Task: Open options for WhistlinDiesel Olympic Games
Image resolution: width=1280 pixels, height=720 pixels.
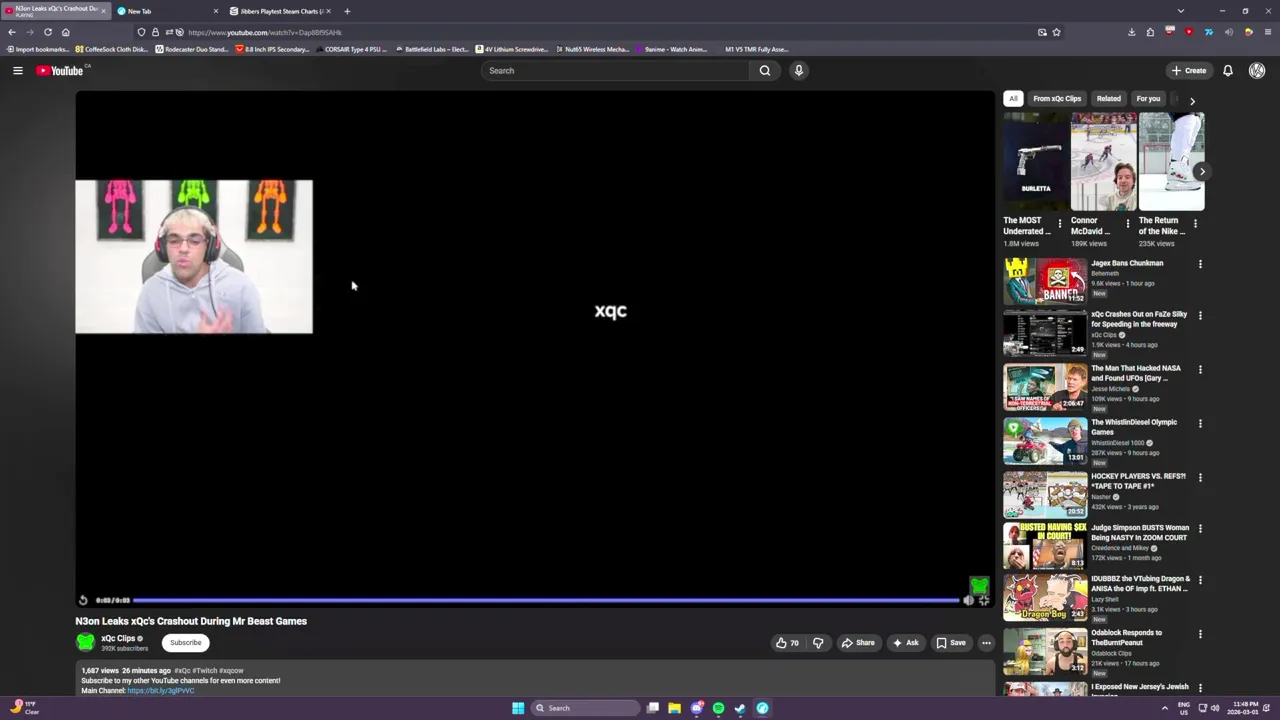Action: [1200, 423]
